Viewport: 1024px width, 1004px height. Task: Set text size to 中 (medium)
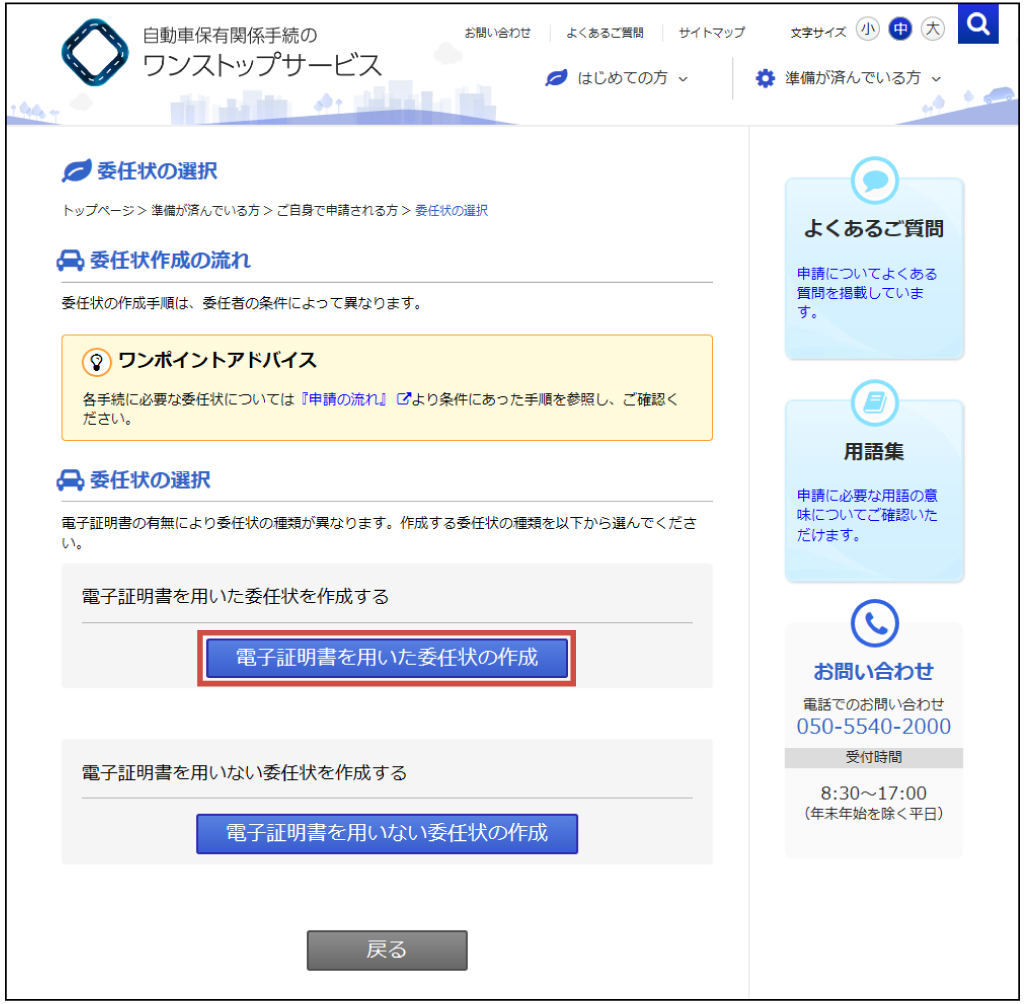click(x=900, y=29)
